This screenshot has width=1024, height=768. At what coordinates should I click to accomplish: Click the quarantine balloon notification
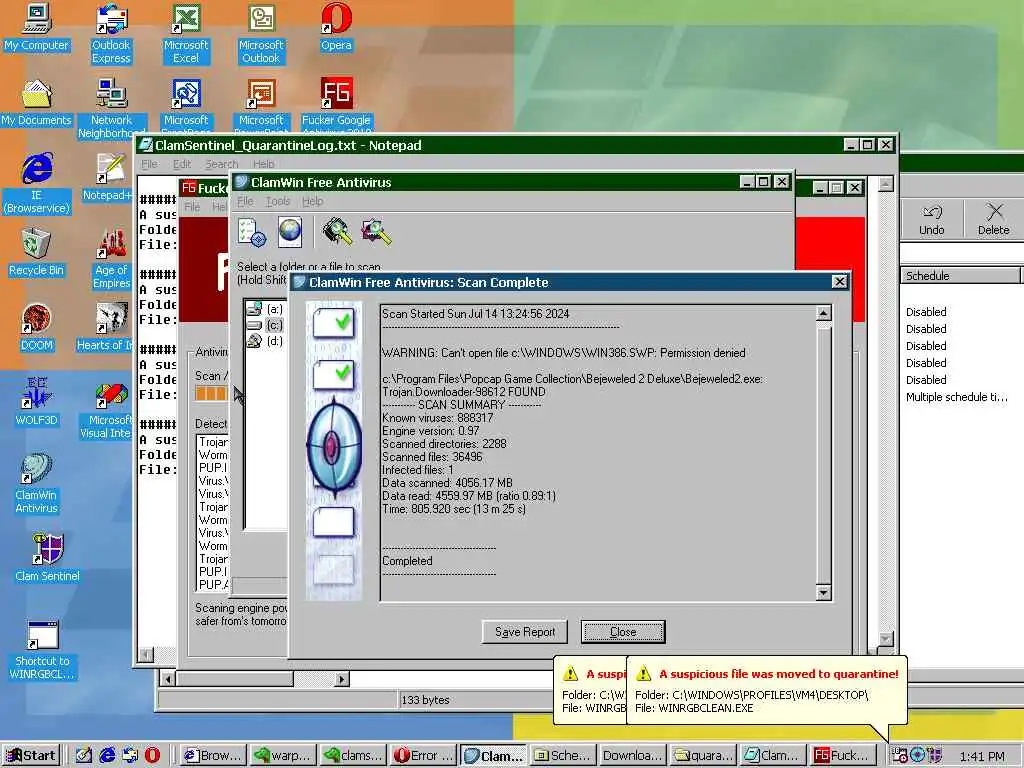click(767, 690)
